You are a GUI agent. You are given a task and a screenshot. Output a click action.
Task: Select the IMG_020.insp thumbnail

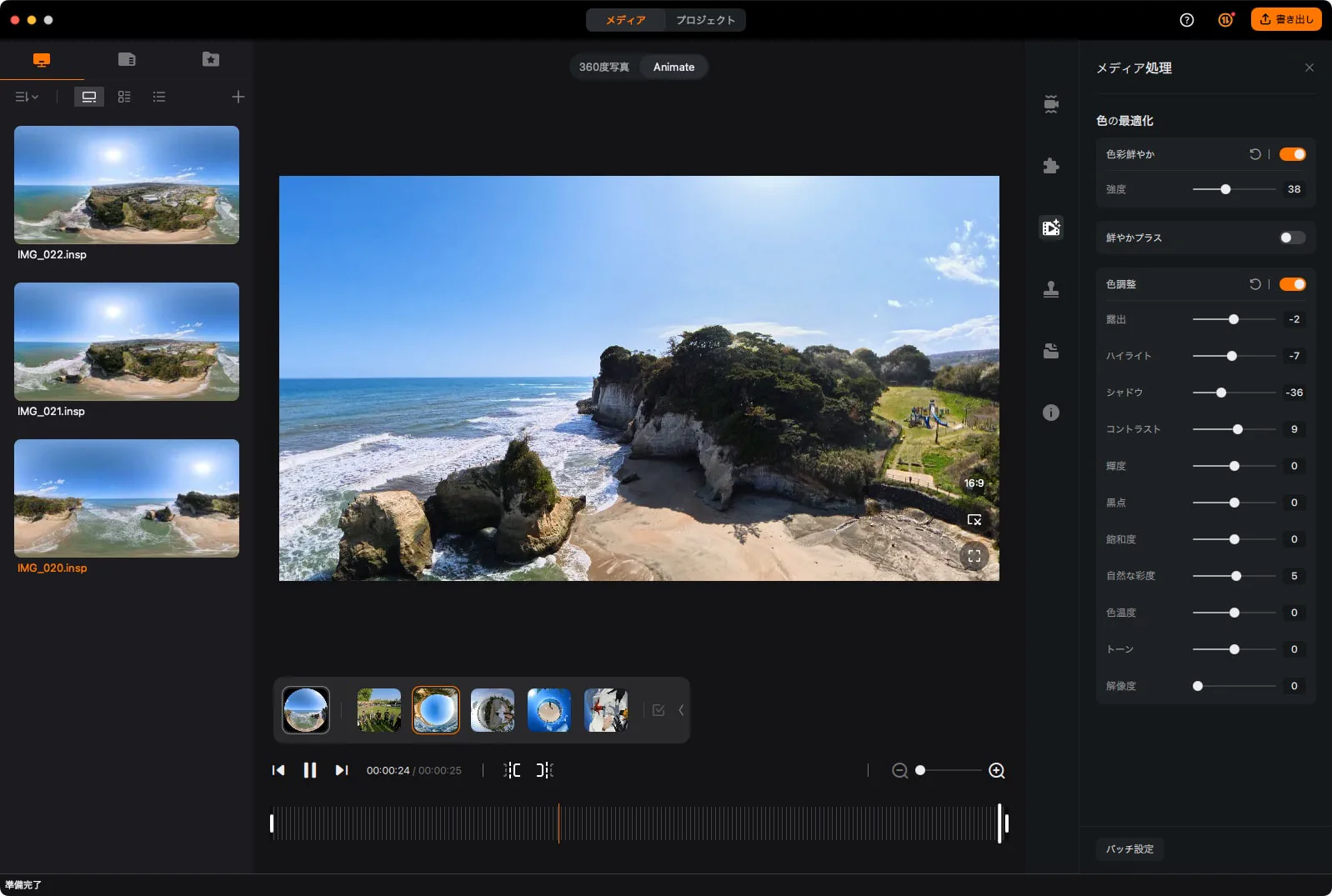(127, 498)
